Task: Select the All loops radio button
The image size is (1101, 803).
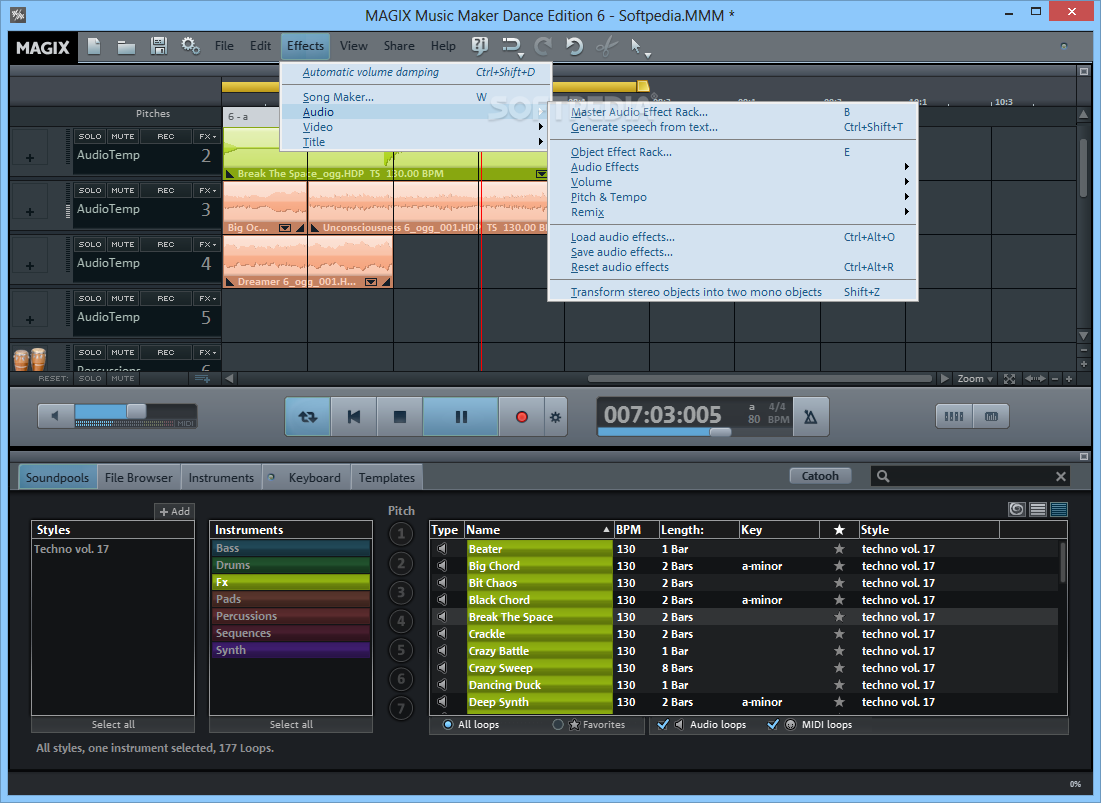Action: [x=448, y=724]
